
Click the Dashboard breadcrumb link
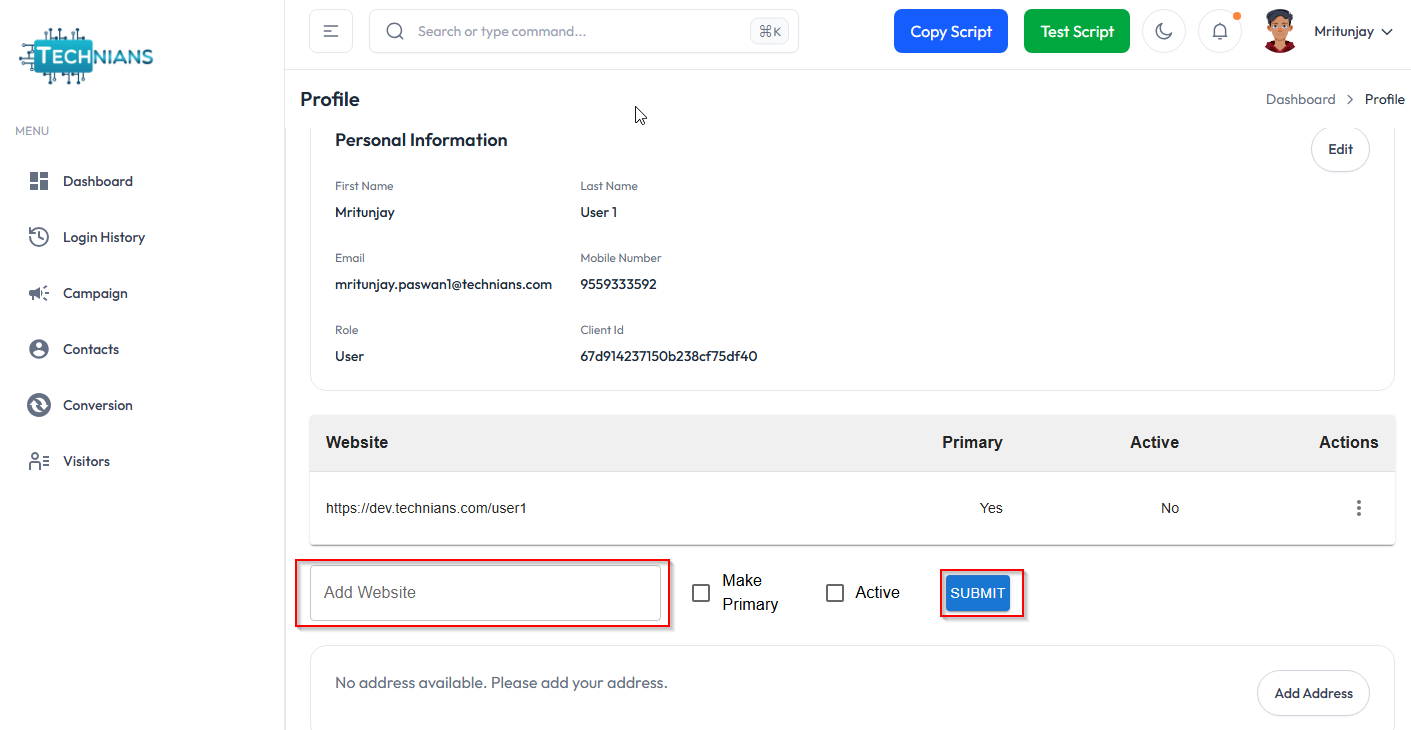pos(1300,99)
